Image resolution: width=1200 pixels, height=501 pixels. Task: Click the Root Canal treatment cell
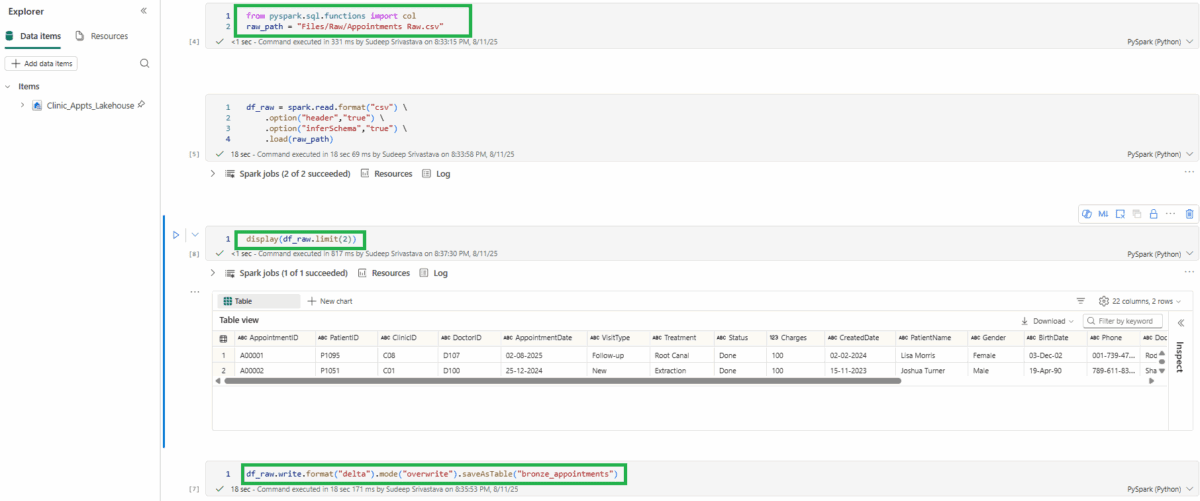click(679, 355)
